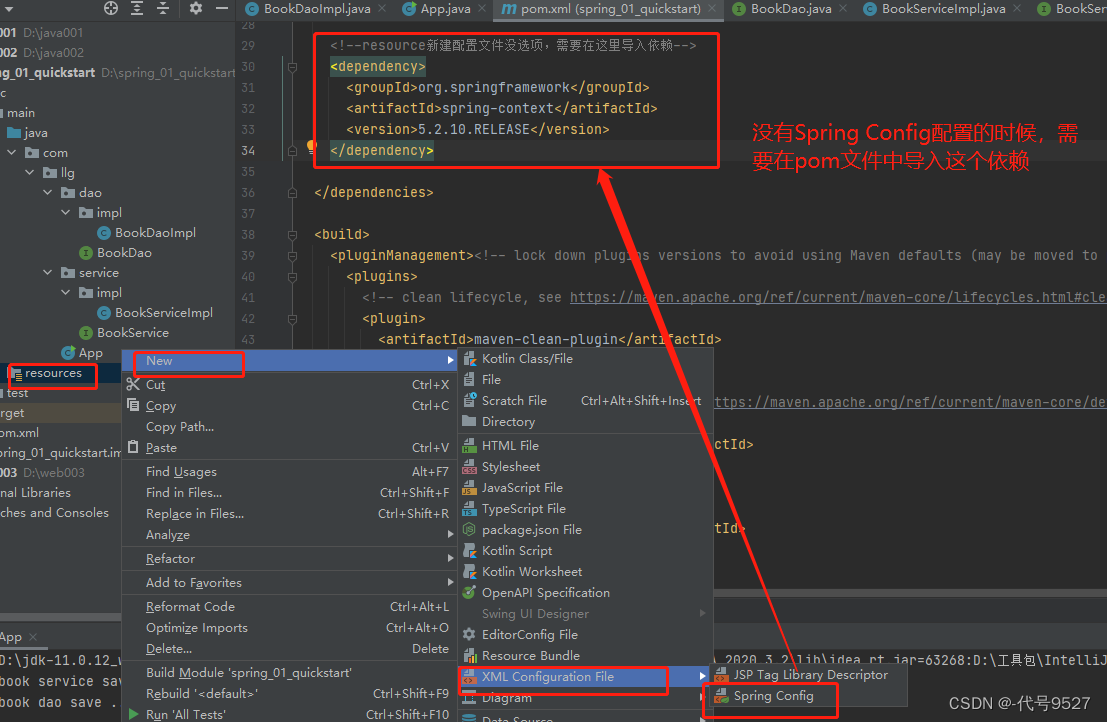The image size is (1107, 722).
Task: Open the New submenu
Action: coord(290,361)
